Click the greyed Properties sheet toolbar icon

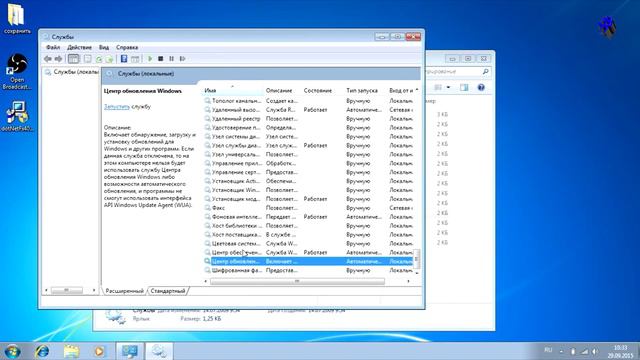[x=88, y=59]
